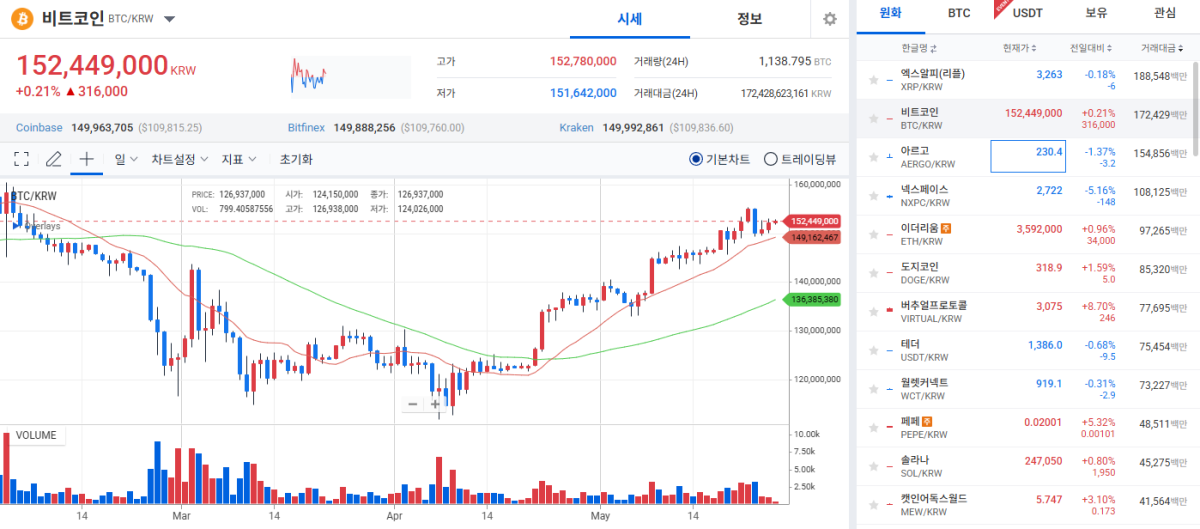Open the 지표 indicators dropdown

click(x=239, y=158)
